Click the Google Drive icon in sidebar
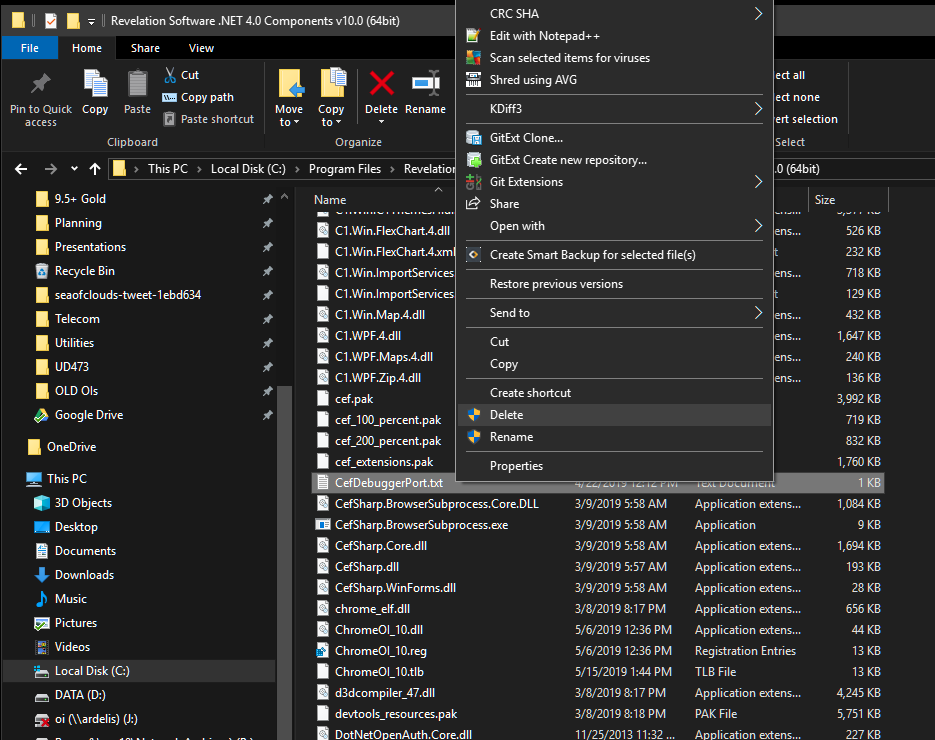Screen dimensions: 935x740 click(41, 416)
